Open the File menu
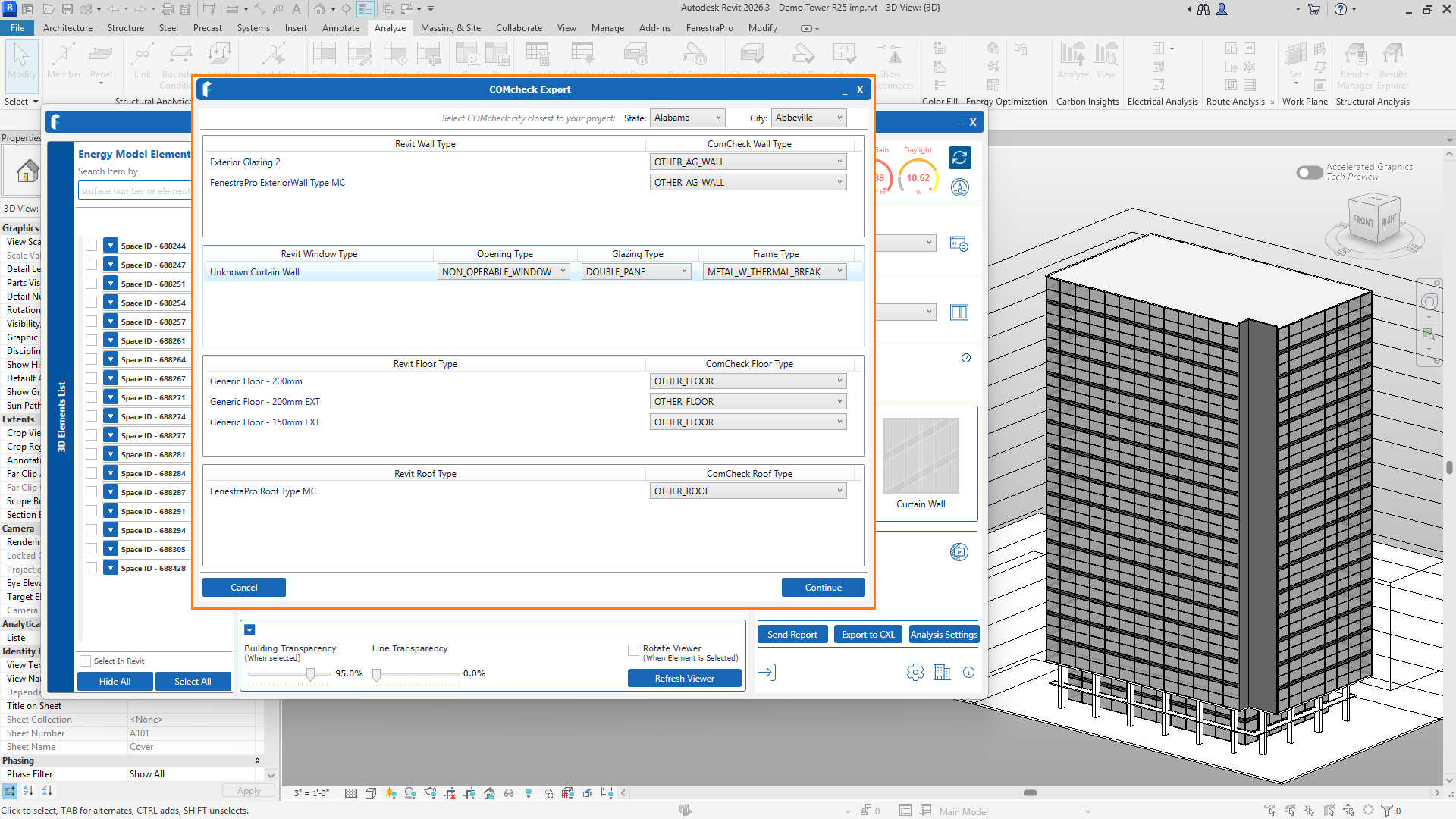This screenshot has width=1456, height=819. point(17,28)
